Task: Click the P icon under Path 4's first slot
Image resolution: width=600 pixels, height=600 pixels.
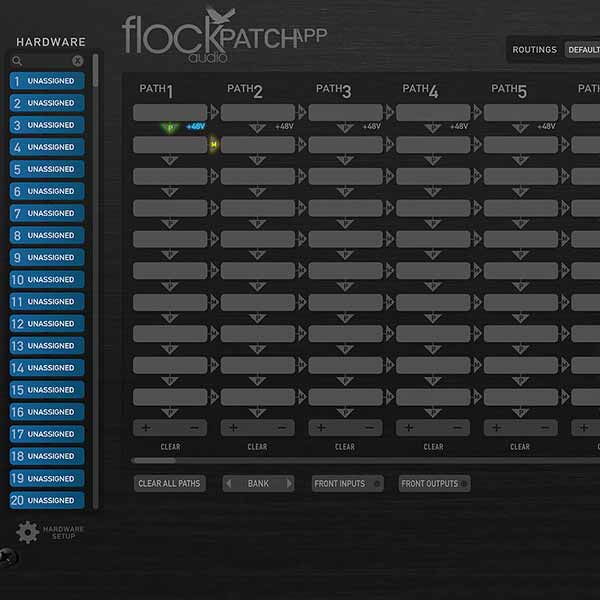Action: (x=432, y=128)
